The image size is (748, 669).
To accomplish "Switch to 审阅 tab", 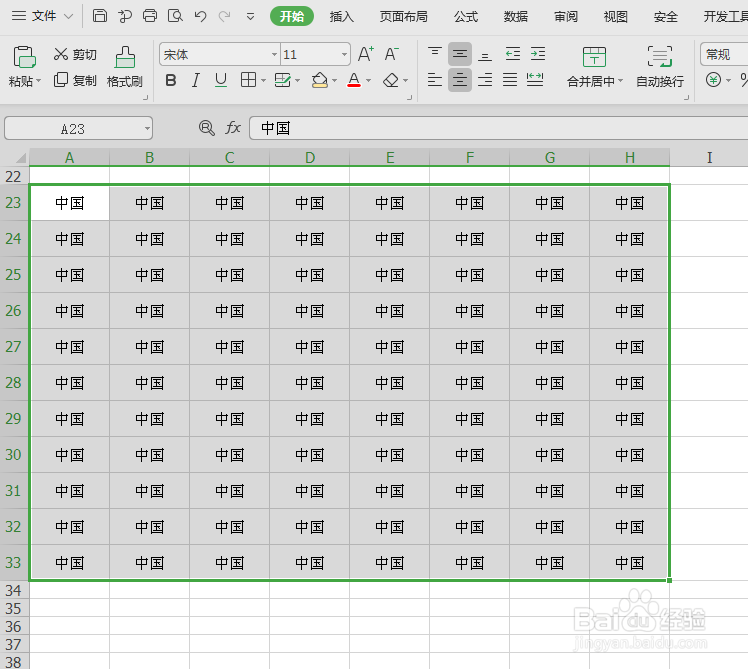I will tap(566, 17).
